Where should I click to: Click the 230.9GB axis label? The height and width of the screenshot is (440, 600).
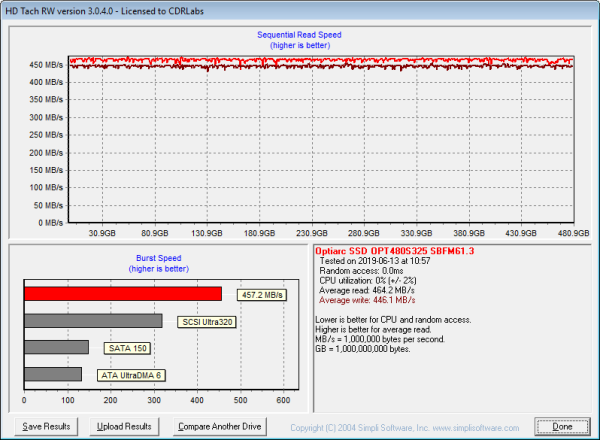(x=312, y=233)
